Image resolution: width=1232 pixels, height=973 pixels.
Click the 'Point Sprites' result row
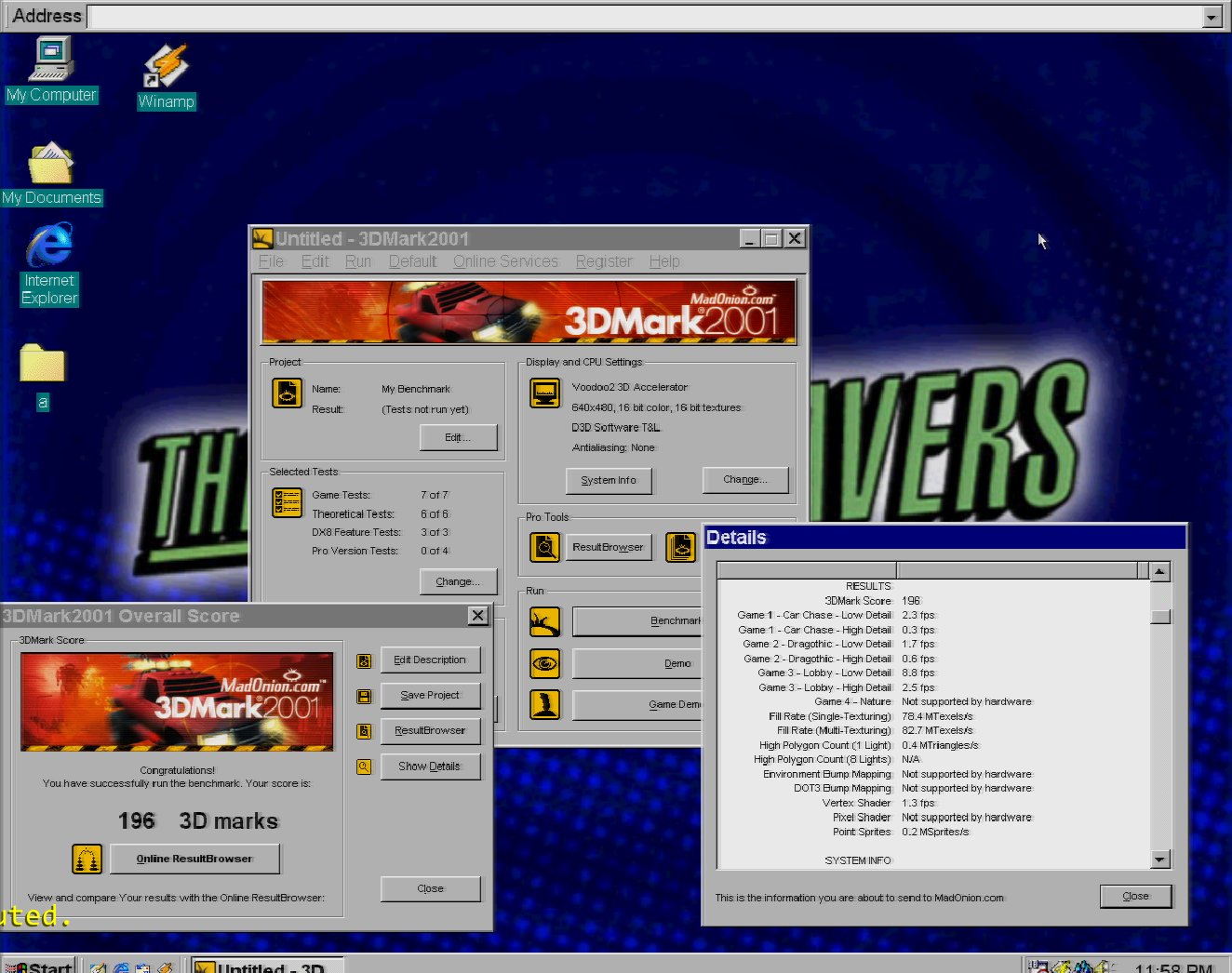(x=933, y=832)
